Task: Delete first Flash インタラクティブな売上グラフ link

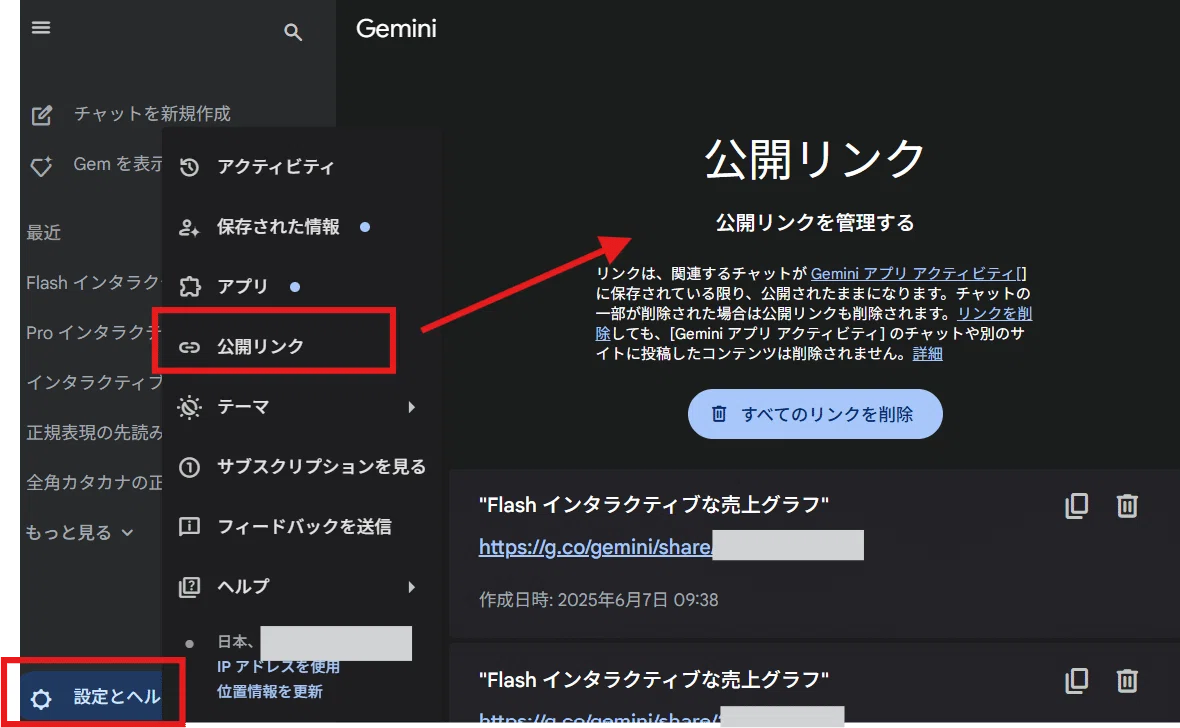Action: coord(1127,505)
